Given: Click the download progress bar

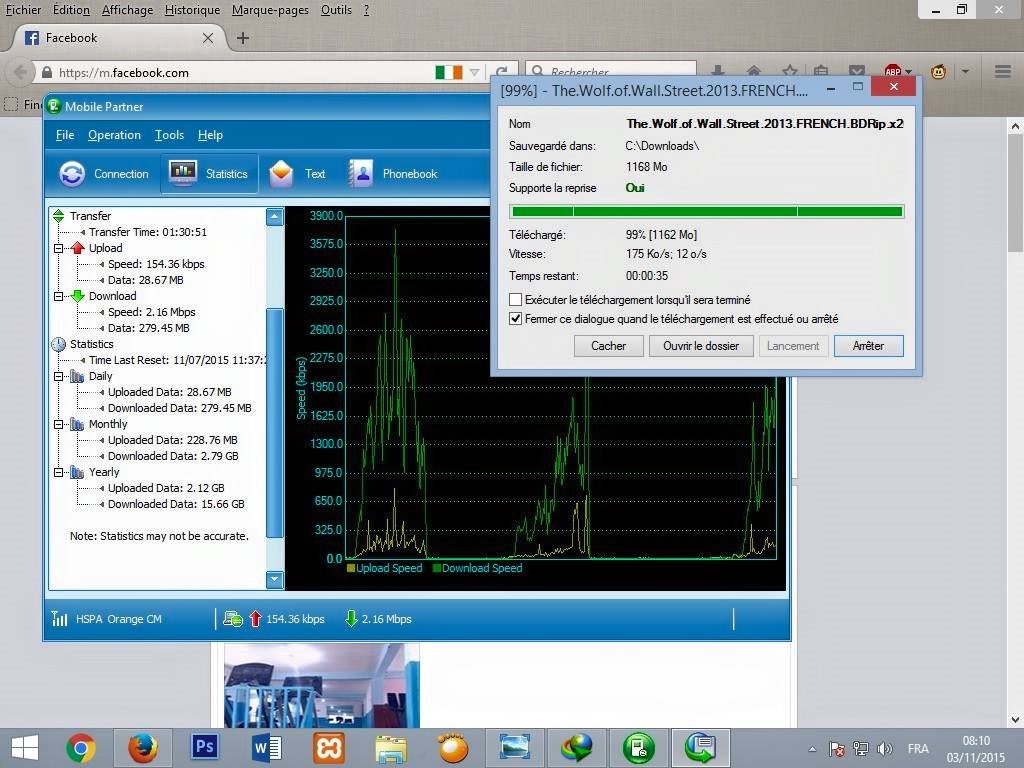Looking at the screenshot, I should pyautogui.click(x=707, y=212).
